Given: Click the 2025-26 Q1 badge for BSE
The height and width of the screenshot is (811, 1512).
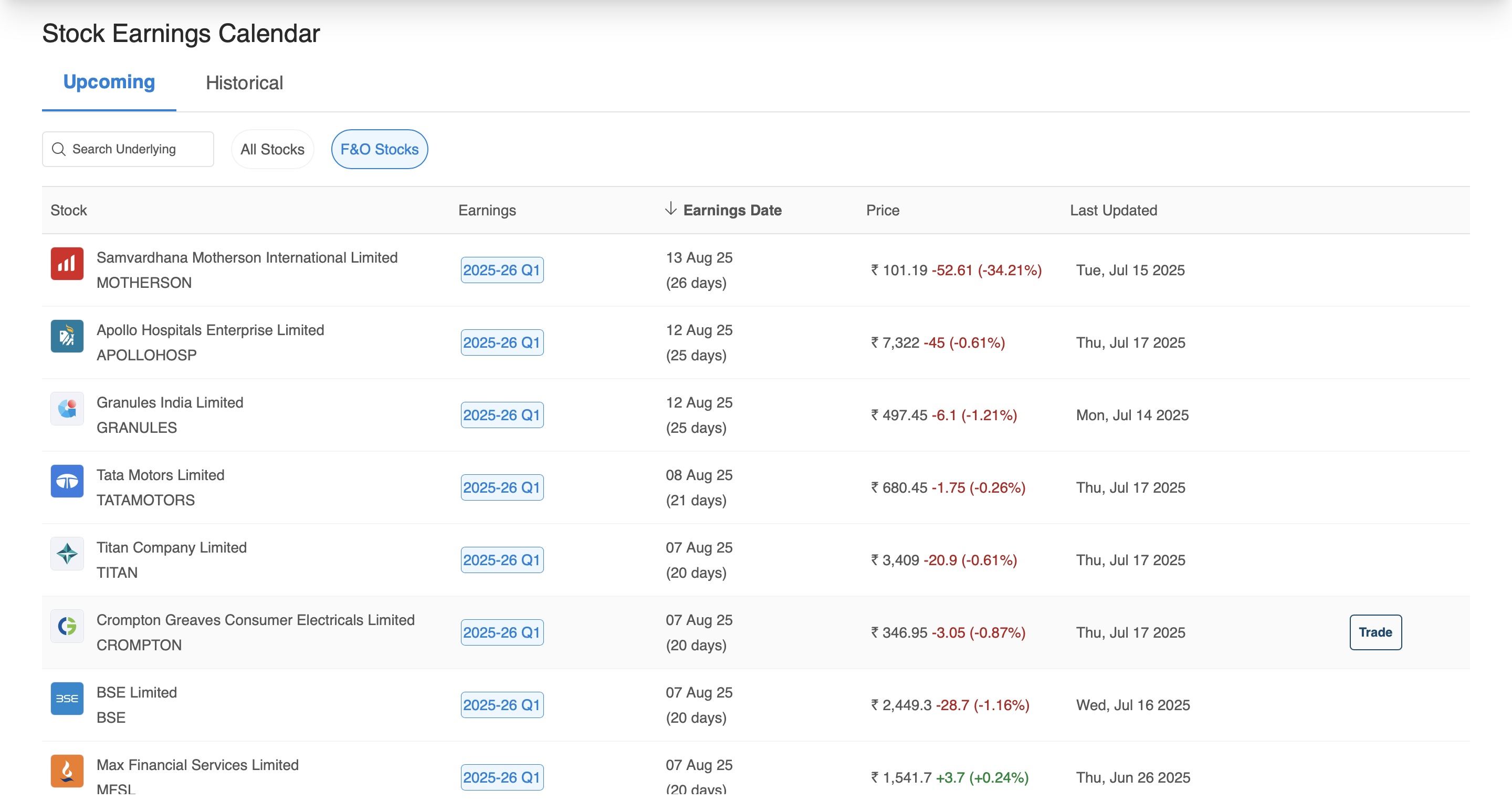Looking at the screenshot, I should (x=502, y=705).
